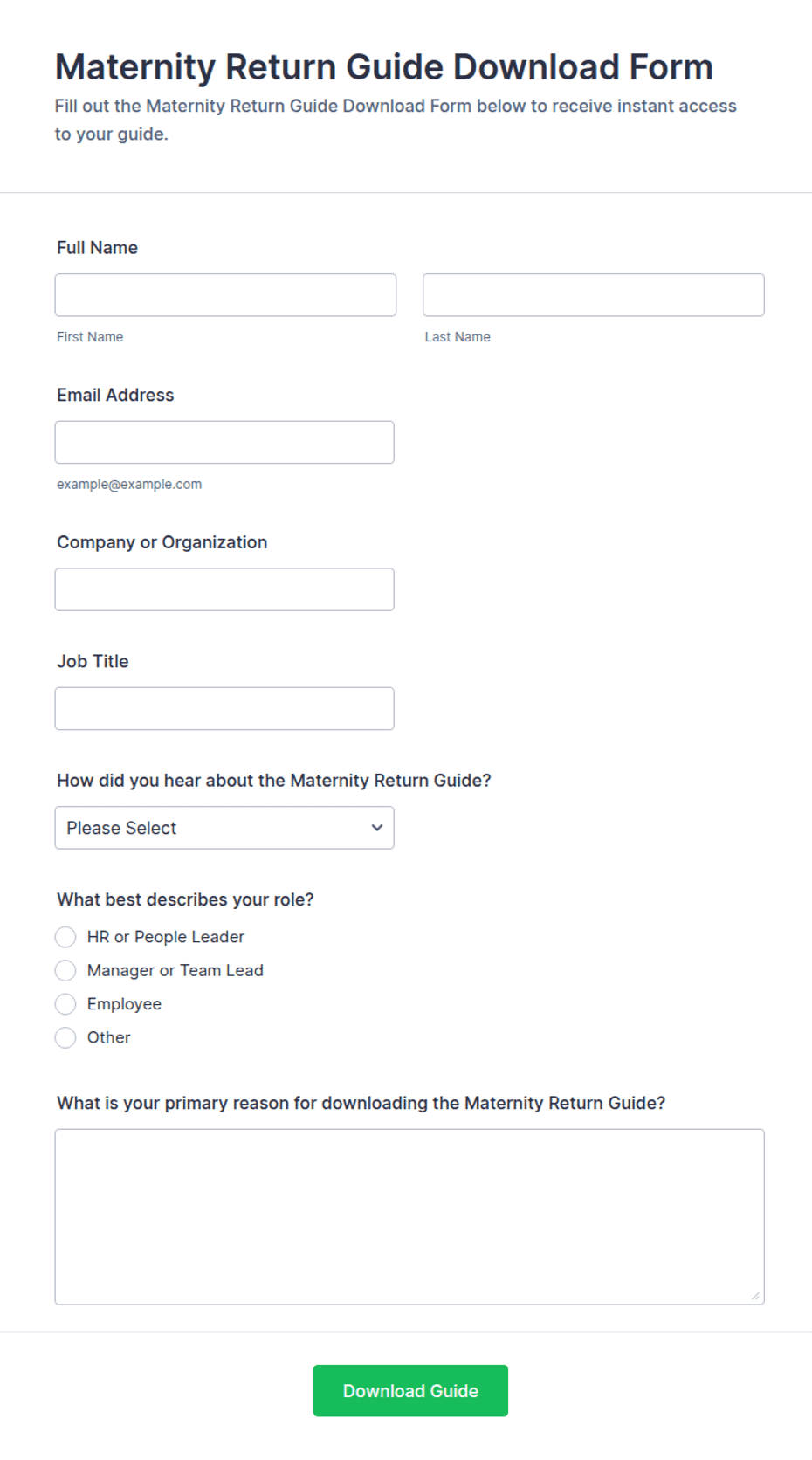This screenshot has width=812, height=1460.
Task: Focus the Email Address text box
Action: coord(224,443)
